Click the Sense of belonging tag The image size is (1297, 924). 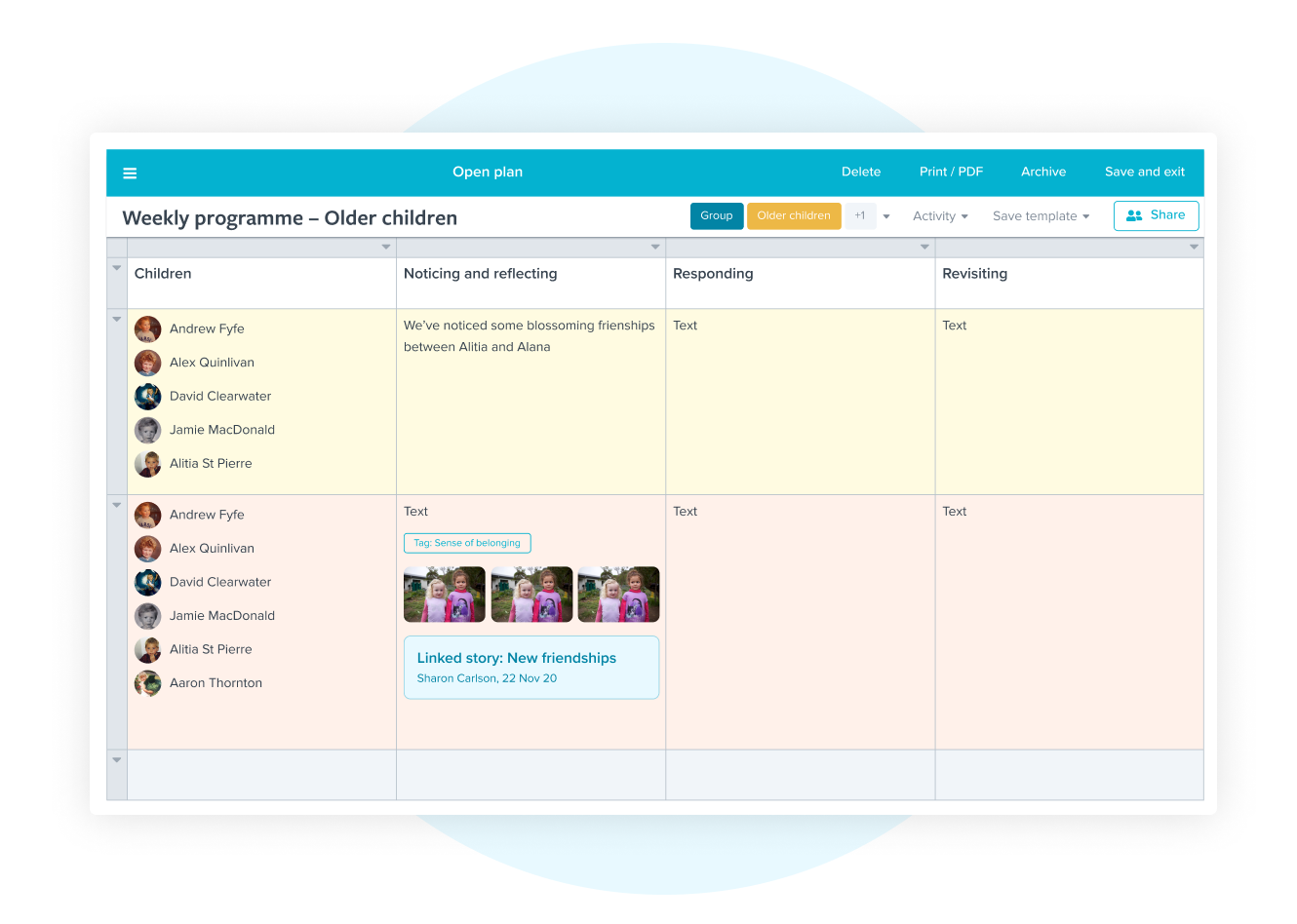click(467, 543)
